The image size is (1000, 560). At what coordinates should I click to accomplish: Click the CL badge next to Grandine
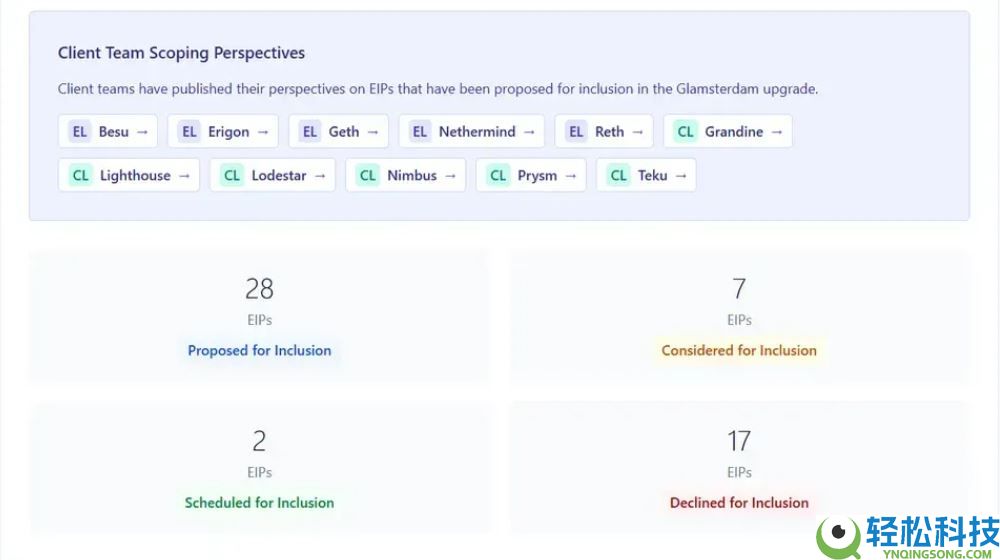coord(685,131)
